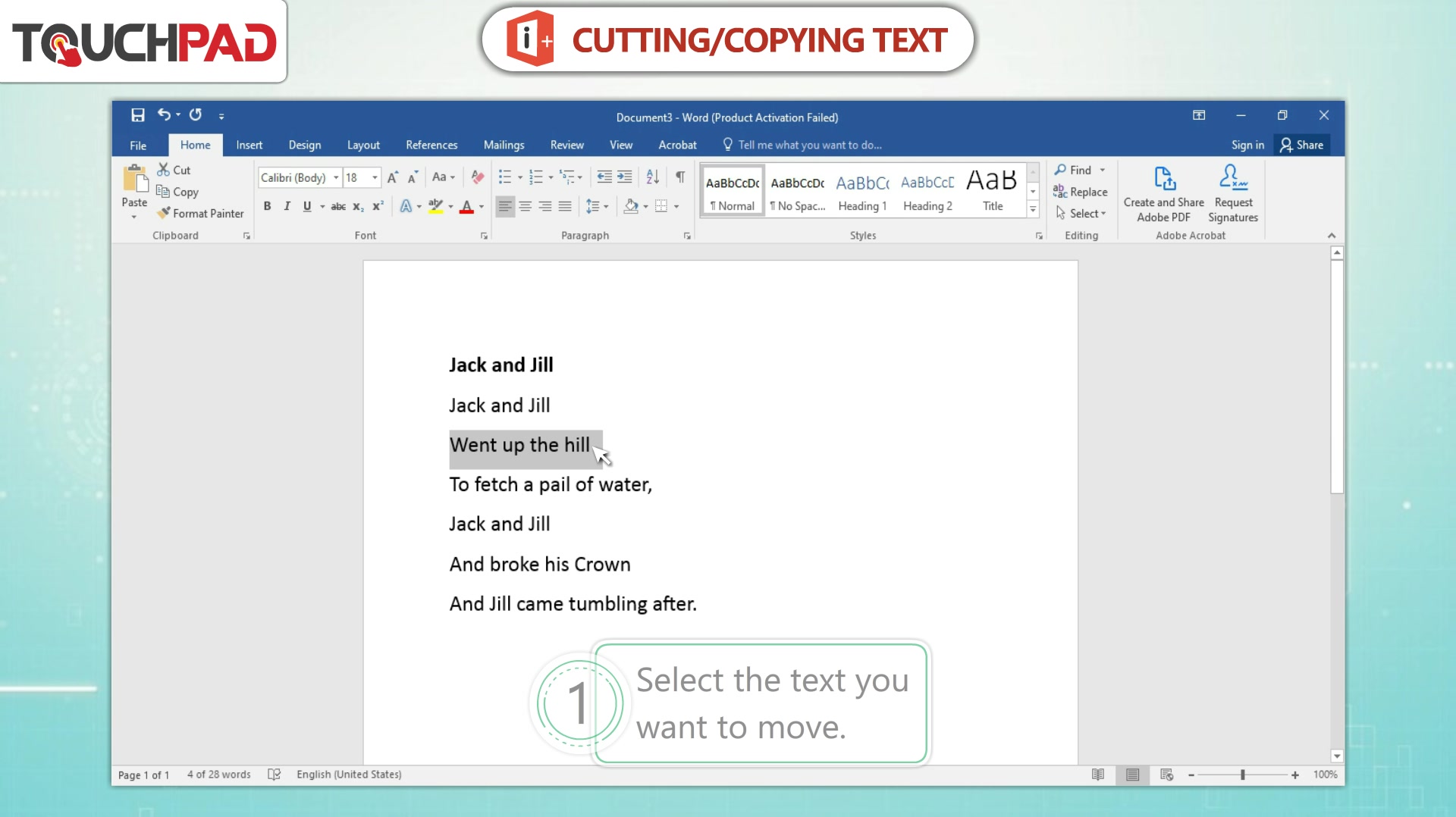Toggle show paragraph marks

tap(680, 177)
